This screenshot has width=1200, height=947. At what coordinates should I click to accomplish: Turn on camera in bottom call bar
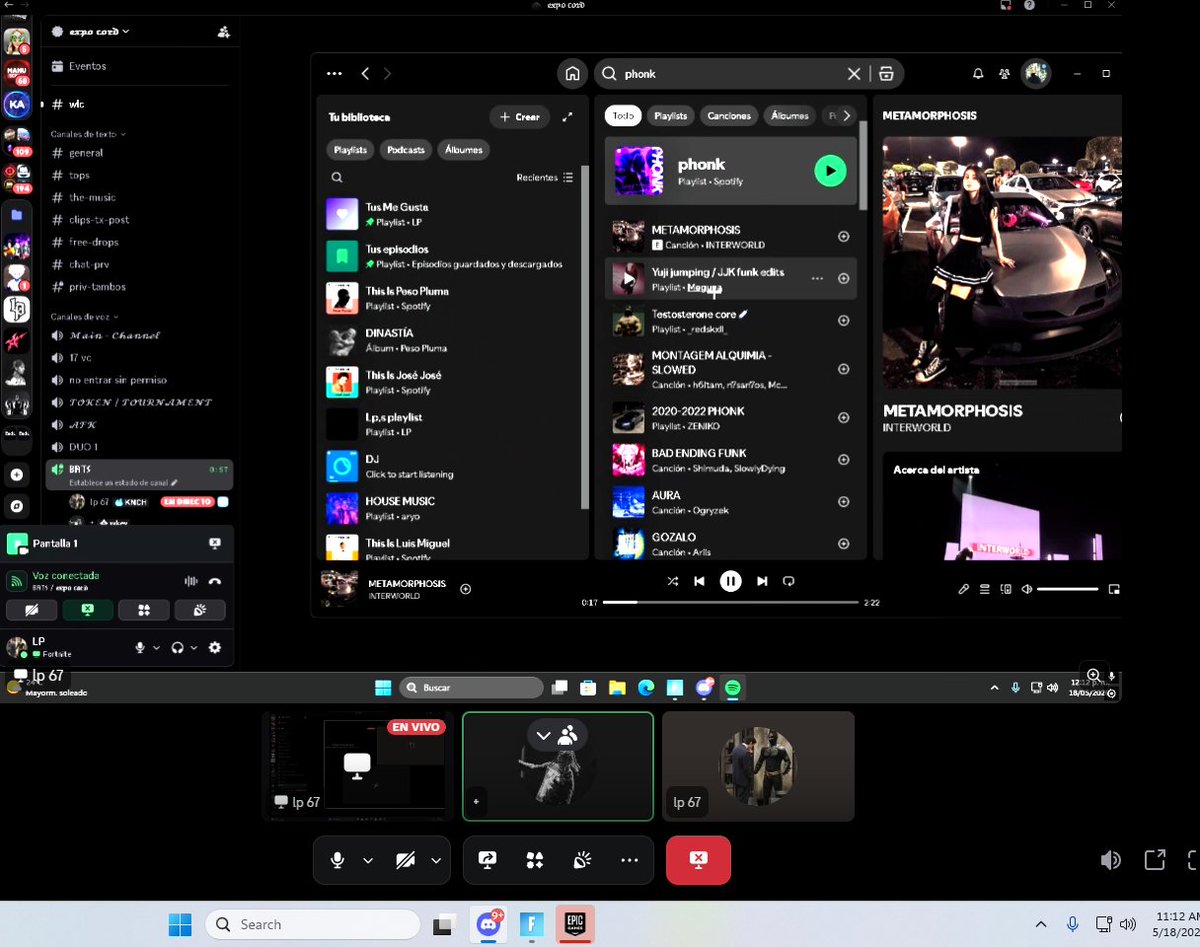[405, 860]
